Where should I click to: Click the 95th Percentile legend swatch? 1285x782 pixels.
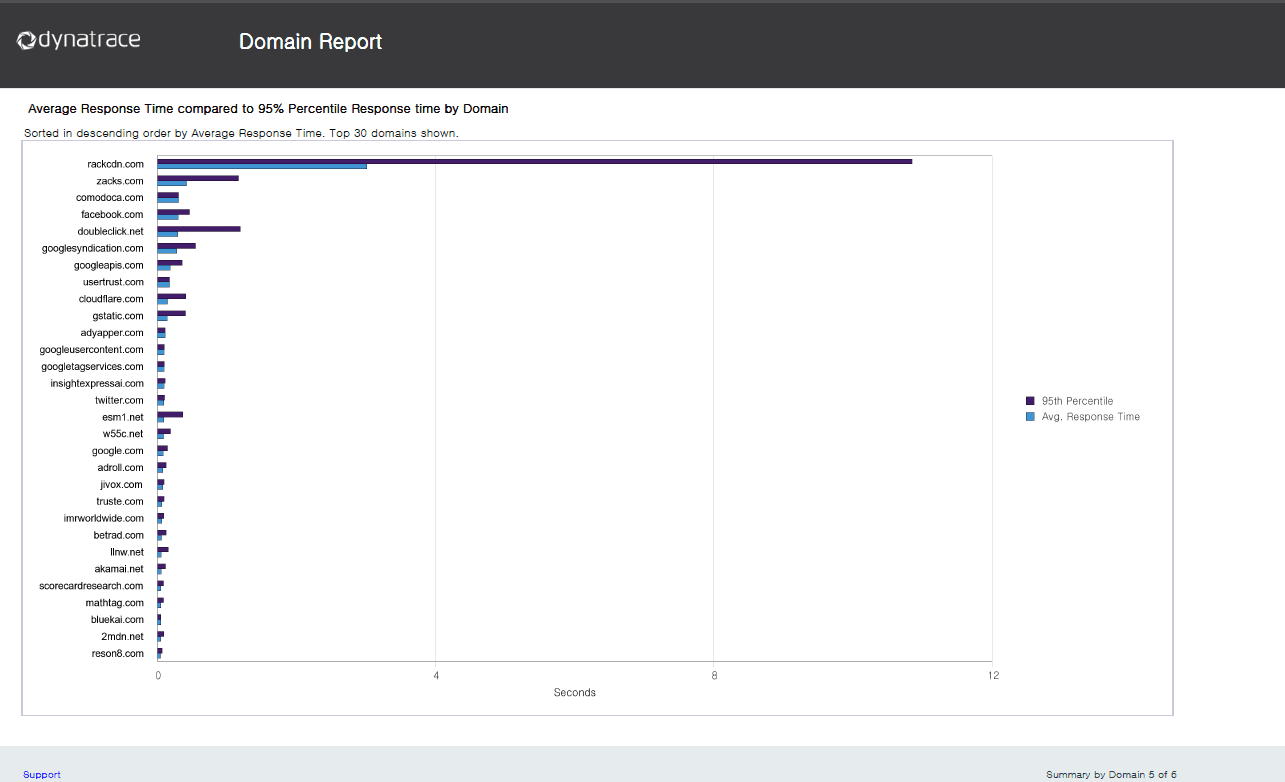coord(1030,401)
